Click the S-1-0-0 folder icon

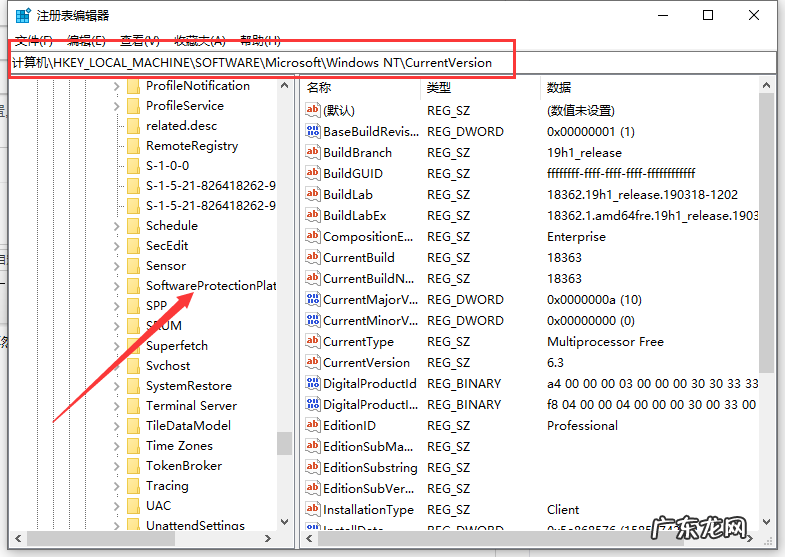tap(133, 166)
